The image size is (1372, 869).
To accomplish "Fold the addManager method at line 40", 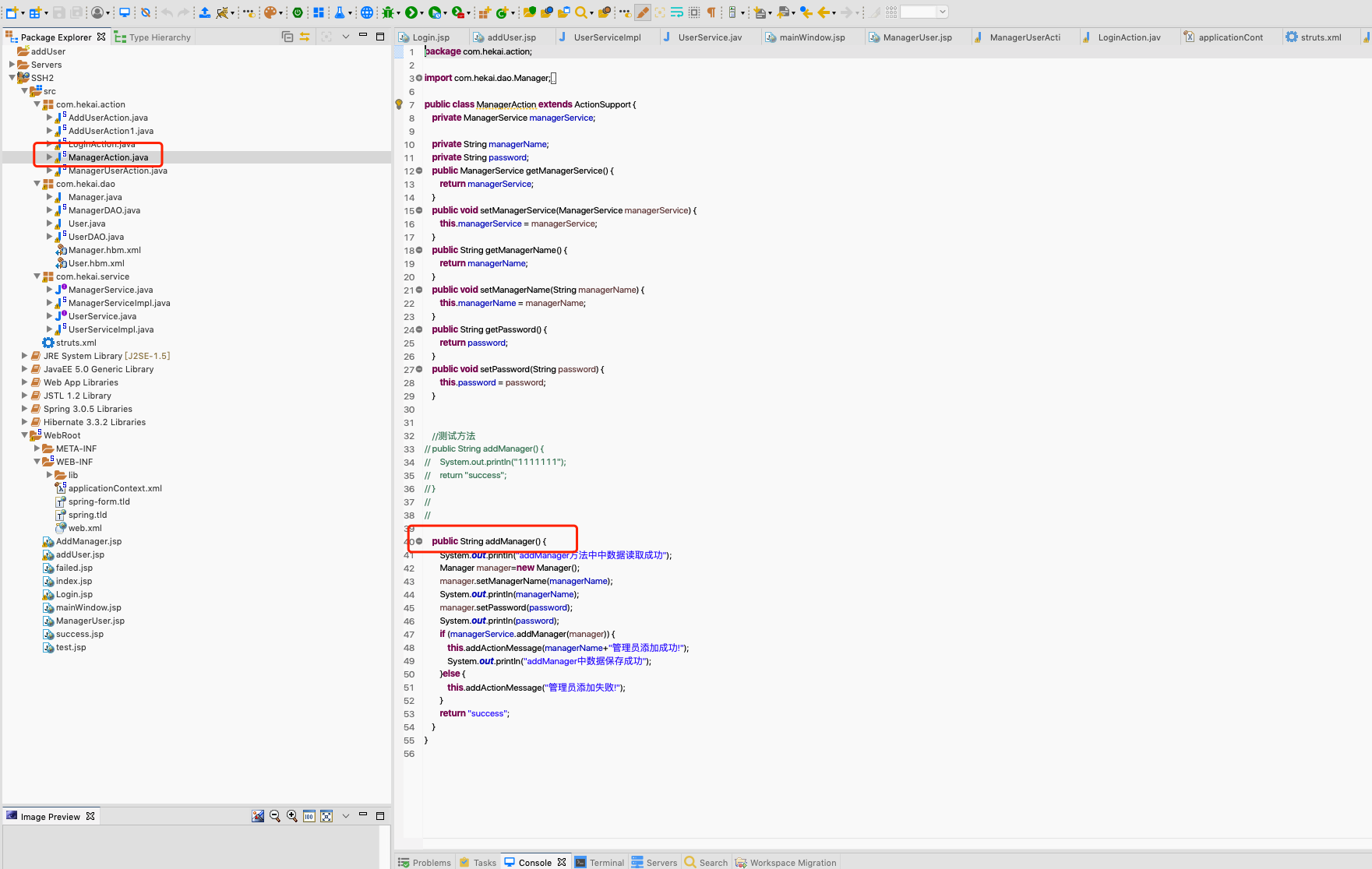I will tap(419, 541).
